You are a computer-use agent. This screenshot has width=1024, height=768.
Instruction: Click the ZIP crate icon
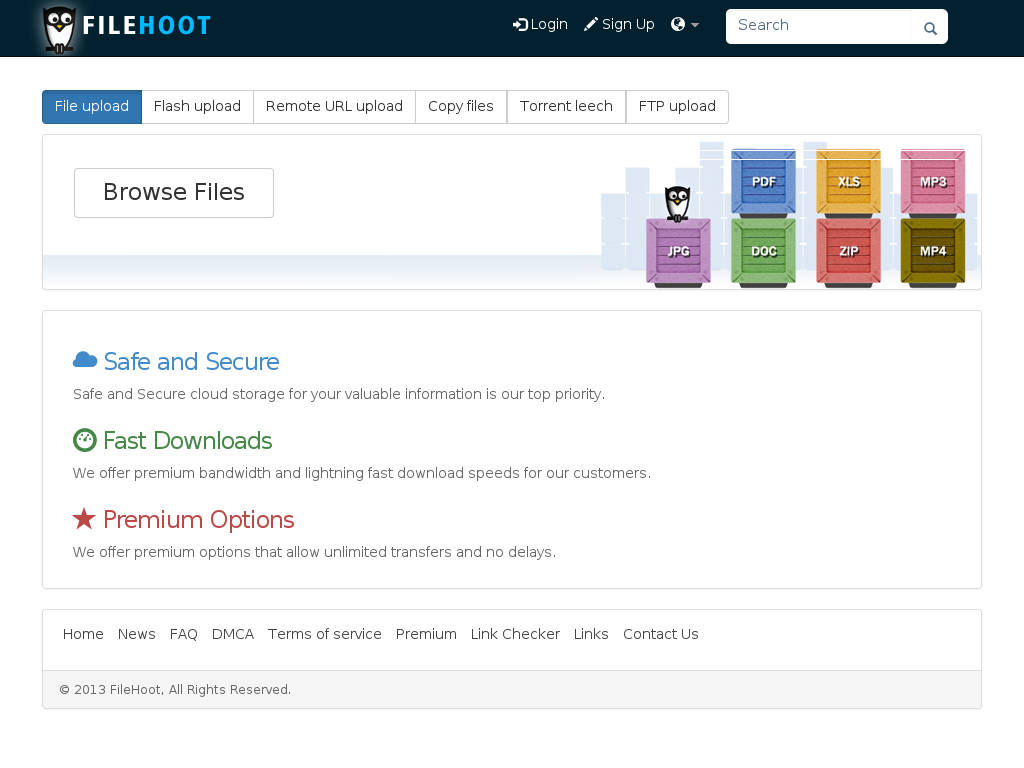[x=848, y=252]
